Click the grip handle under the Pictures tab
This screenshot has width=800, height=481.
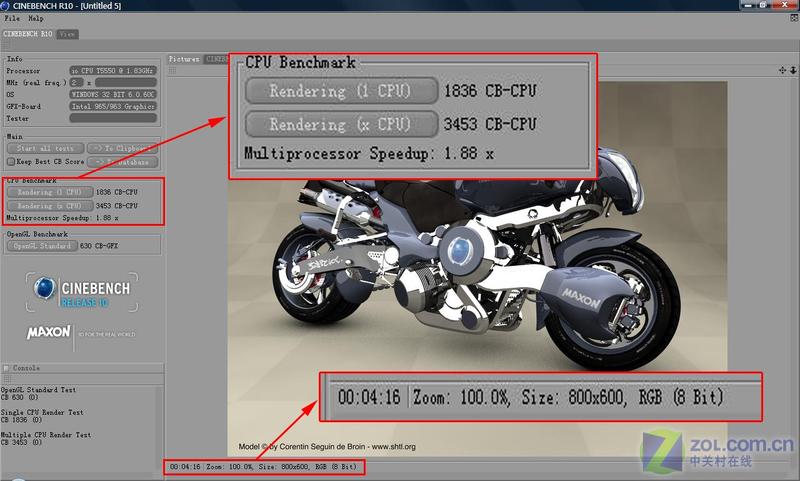point(172,70)
